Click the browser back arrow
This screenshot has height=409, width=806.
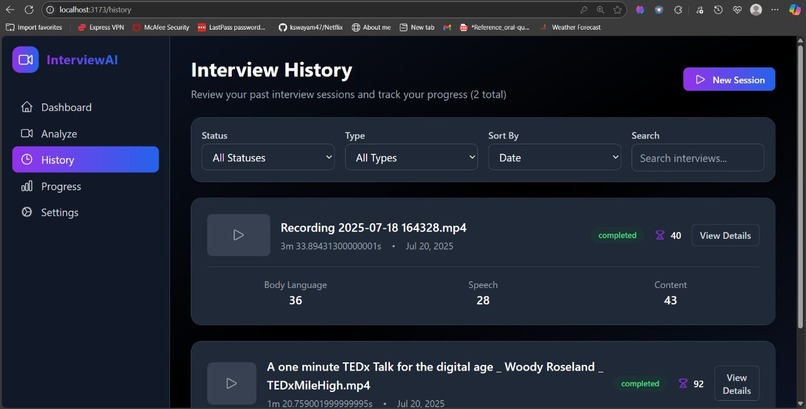[10, 10]
